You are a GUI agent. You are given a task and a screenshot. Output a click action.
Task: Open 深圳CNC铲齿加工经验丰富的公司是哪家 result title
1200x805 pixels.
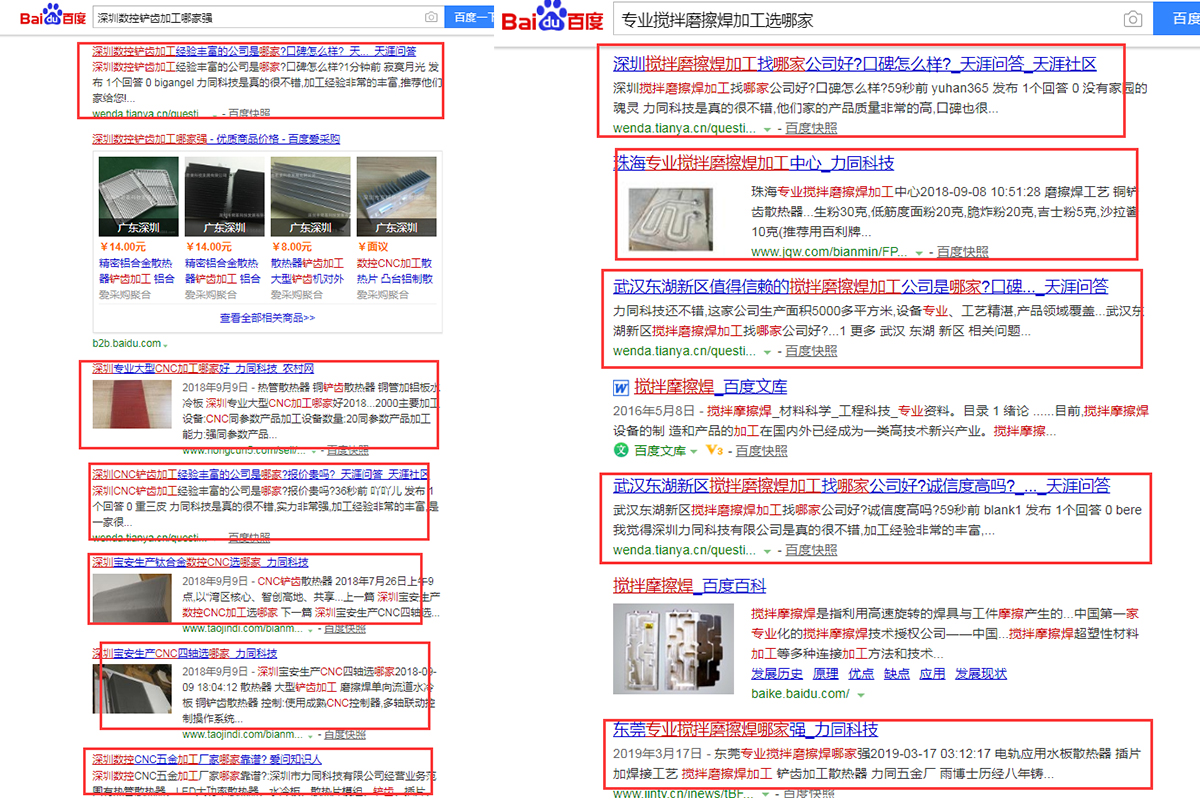(x=261, y=474)
